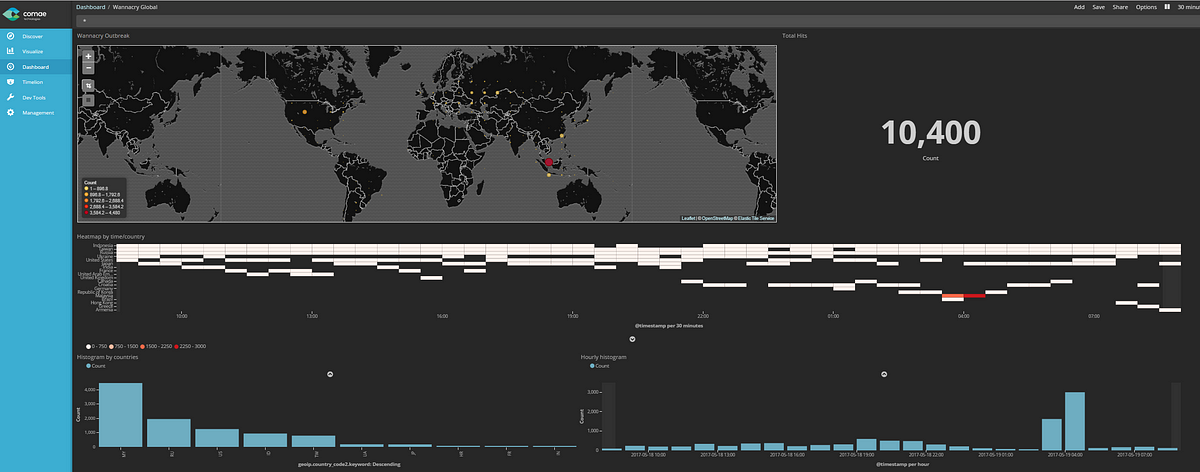
Task: Zoom in on the map
Action: 88,57
